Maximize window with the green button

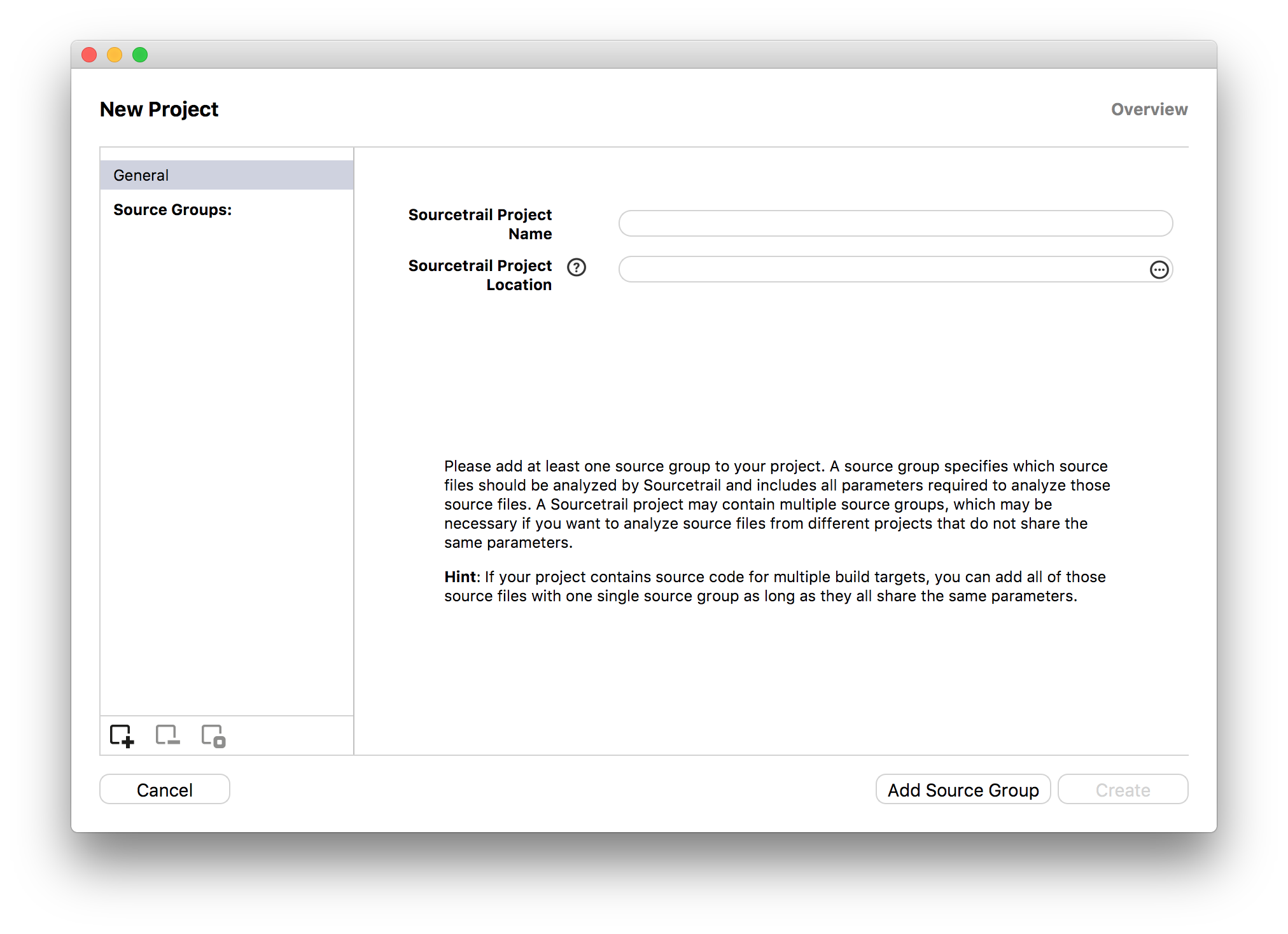tap(140, 55)
